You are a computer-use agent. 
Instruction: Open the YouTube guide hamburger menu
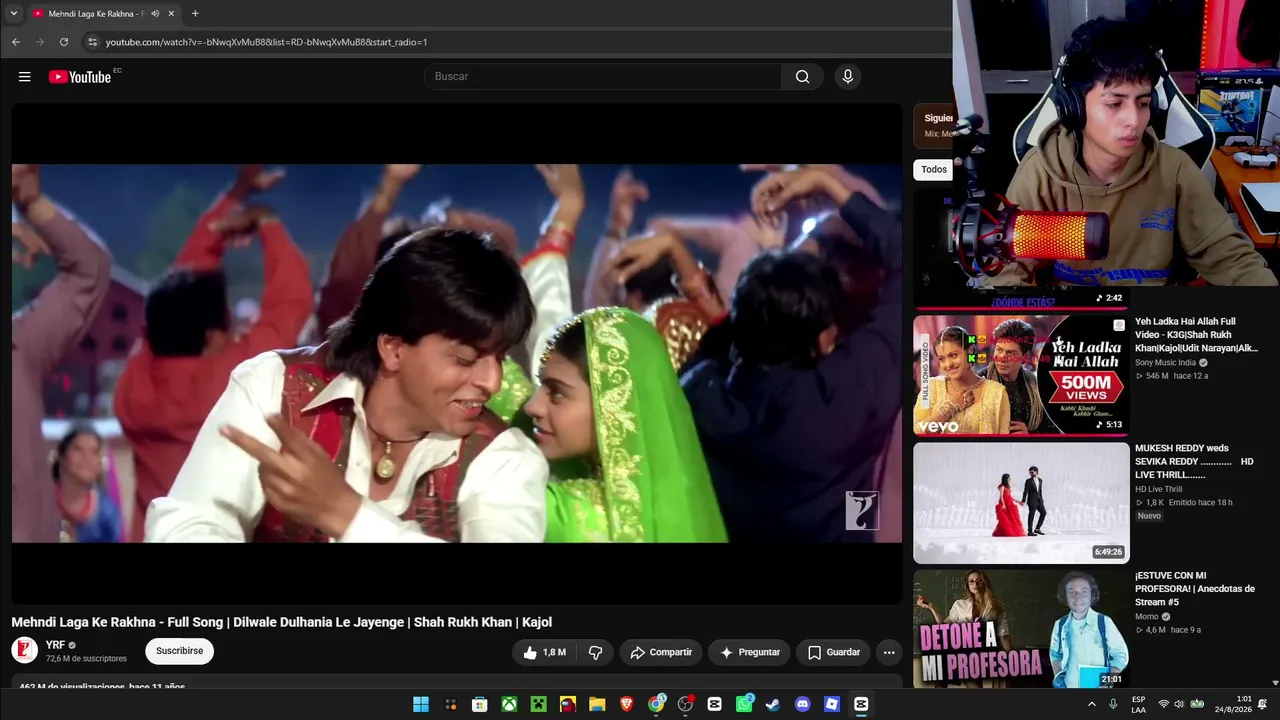tap(25, 77)
